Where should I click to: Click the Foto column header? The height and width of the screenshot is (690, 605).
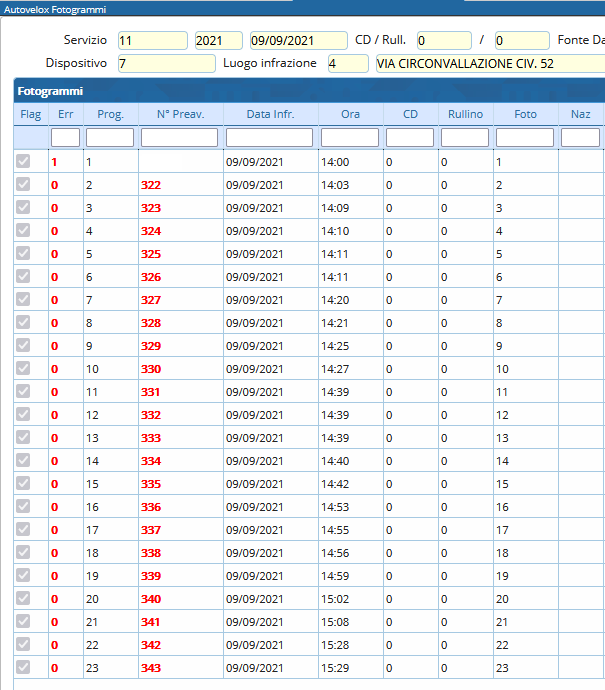tap(525, 114)
